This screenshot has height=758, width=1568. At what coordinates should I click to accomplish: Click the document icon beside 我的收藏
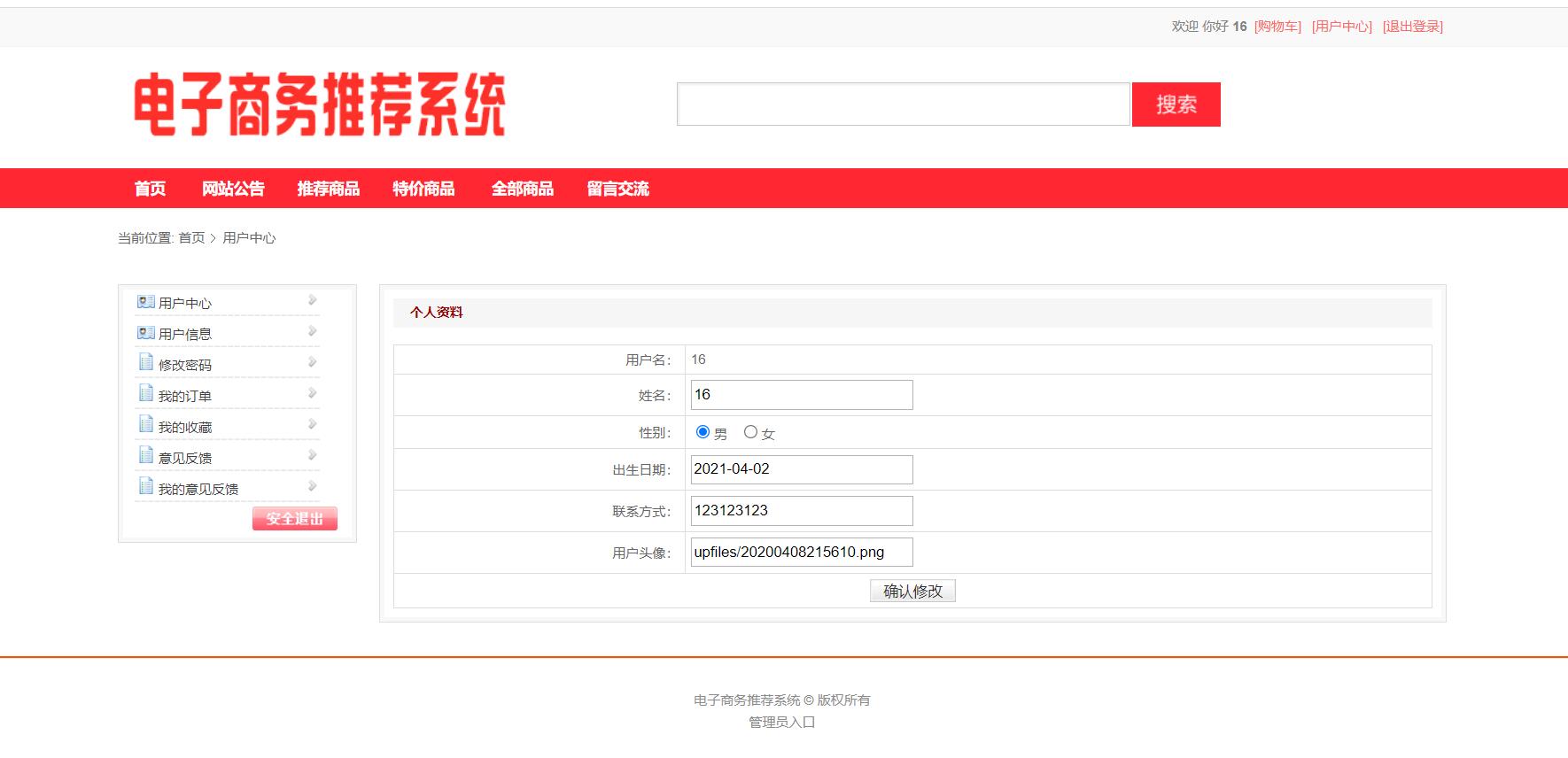(146, 424)
